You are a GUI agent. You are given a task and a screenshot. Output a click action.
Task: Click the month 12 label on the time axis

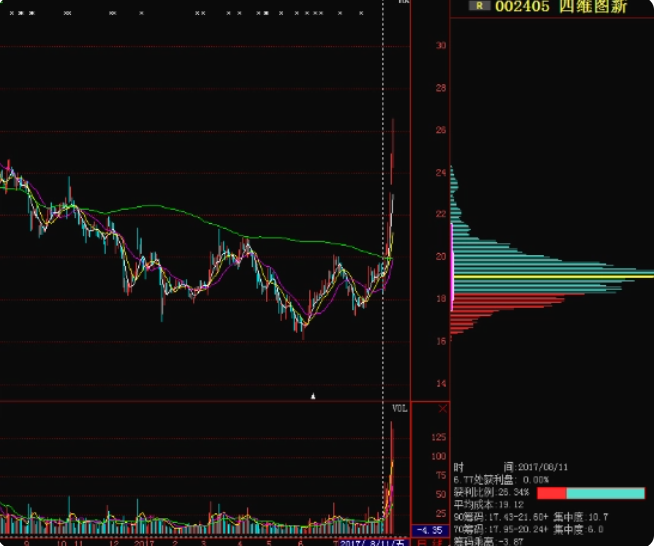[114, 543]
